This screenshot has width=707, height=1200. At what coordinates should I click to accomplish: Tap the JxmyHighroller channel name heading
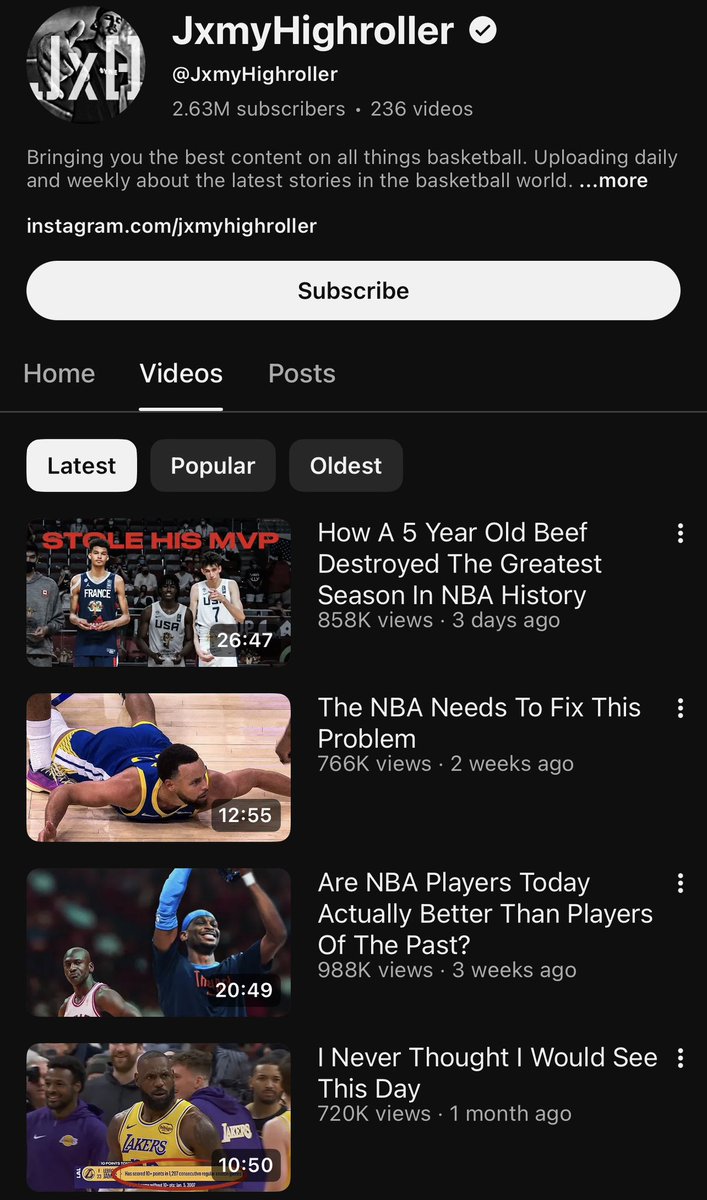(x=313, y=32)
